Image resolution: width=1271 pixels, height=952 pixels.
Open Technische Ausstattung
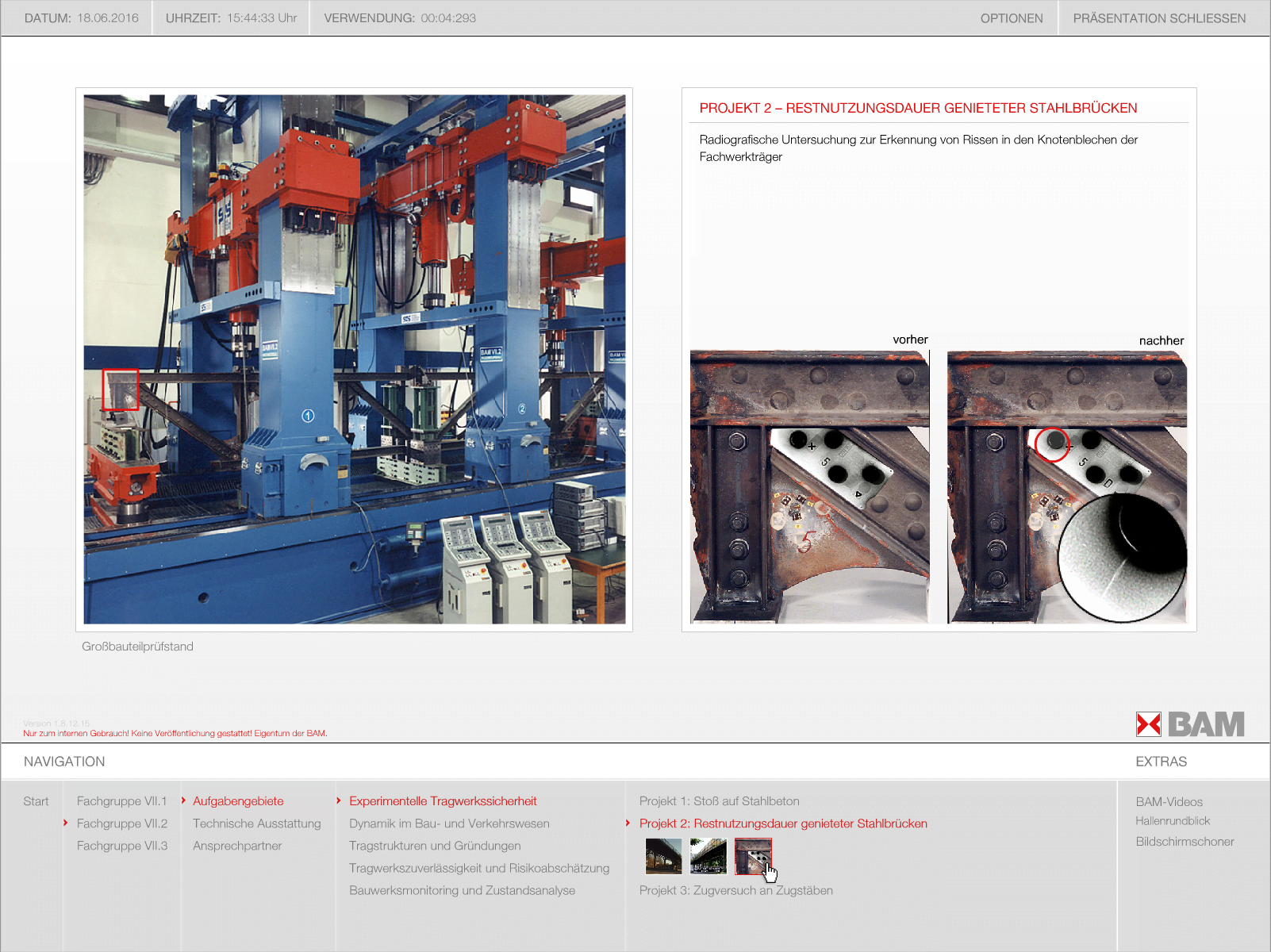[256, 823]
